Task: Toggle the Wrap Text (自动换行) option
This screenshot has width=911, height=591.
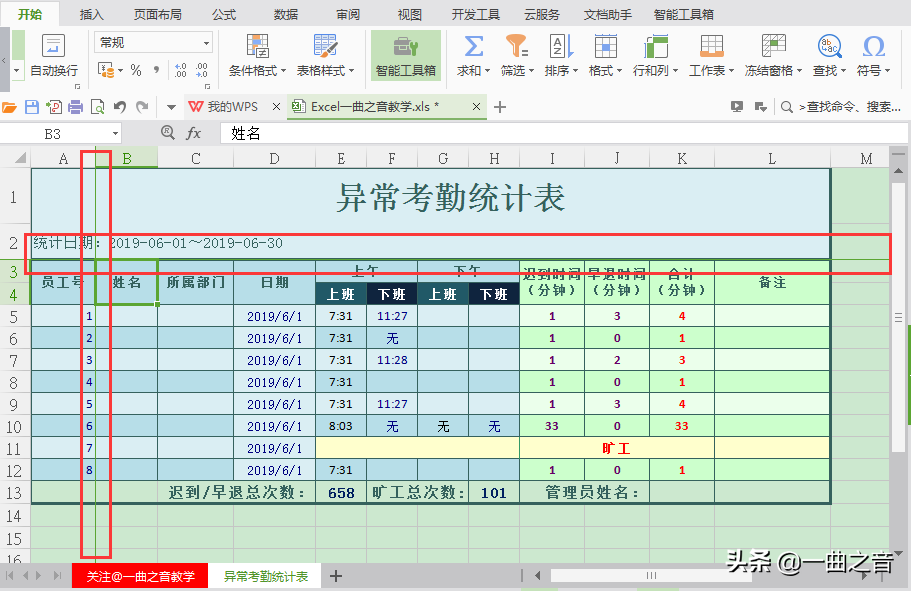Action: coord(52,55)
